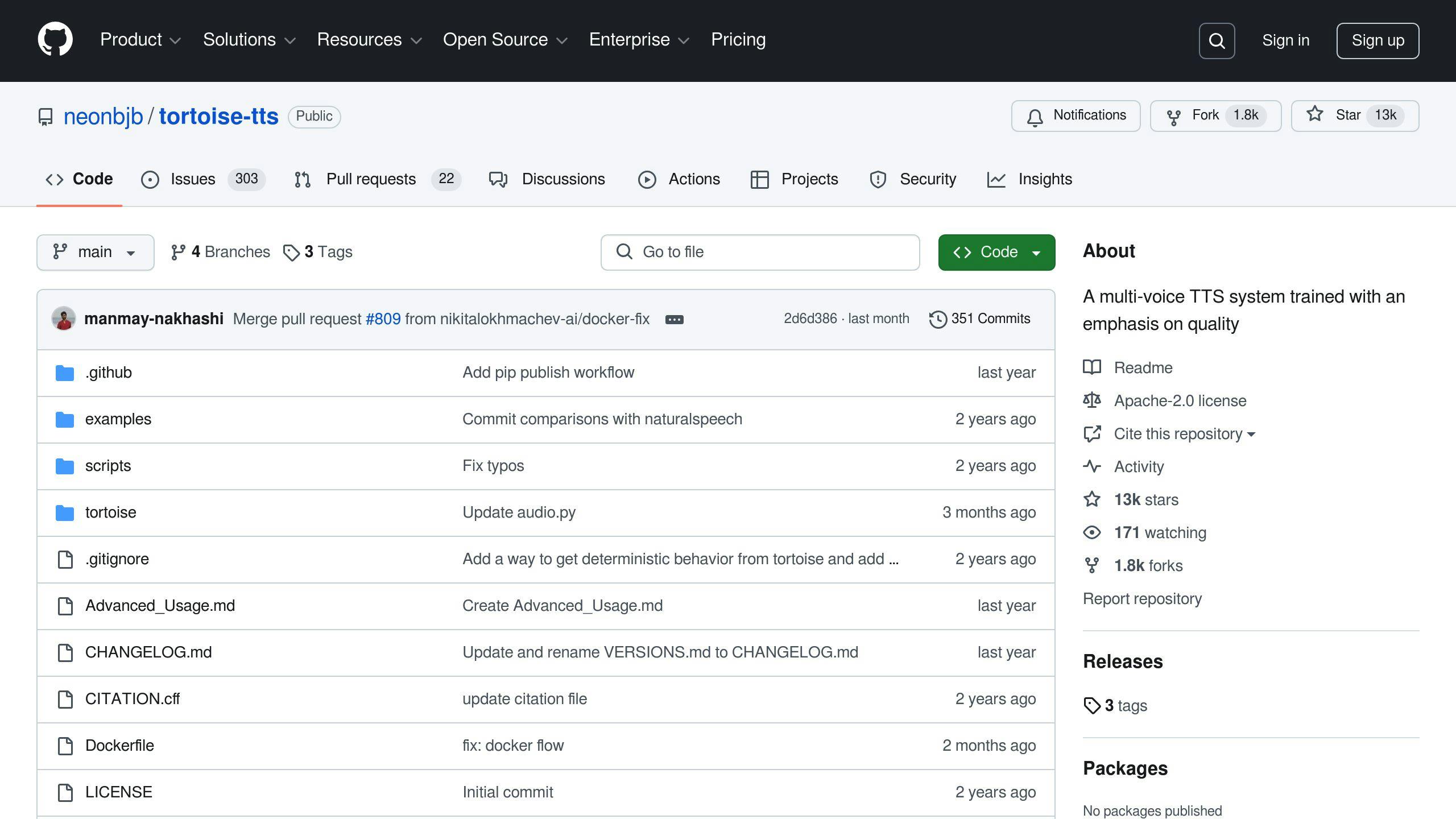Expand the Solutions menu

pyautogui.click(x=249, y=40)
